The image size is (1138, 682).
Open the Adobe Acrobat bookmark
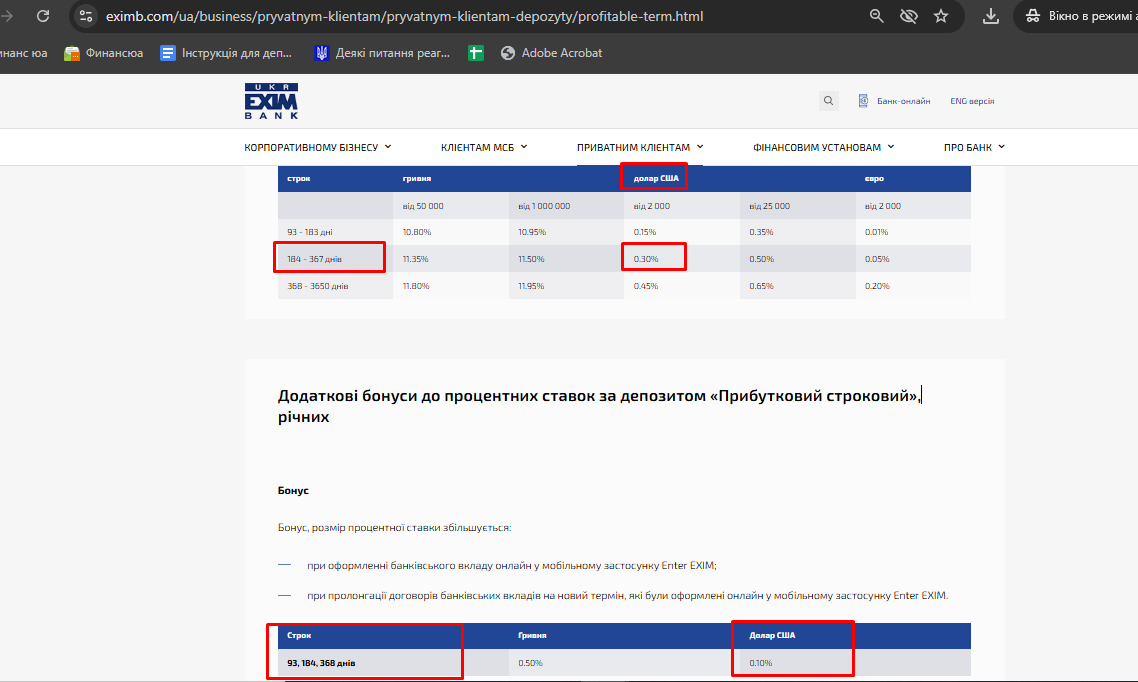(x=552, y=53)
